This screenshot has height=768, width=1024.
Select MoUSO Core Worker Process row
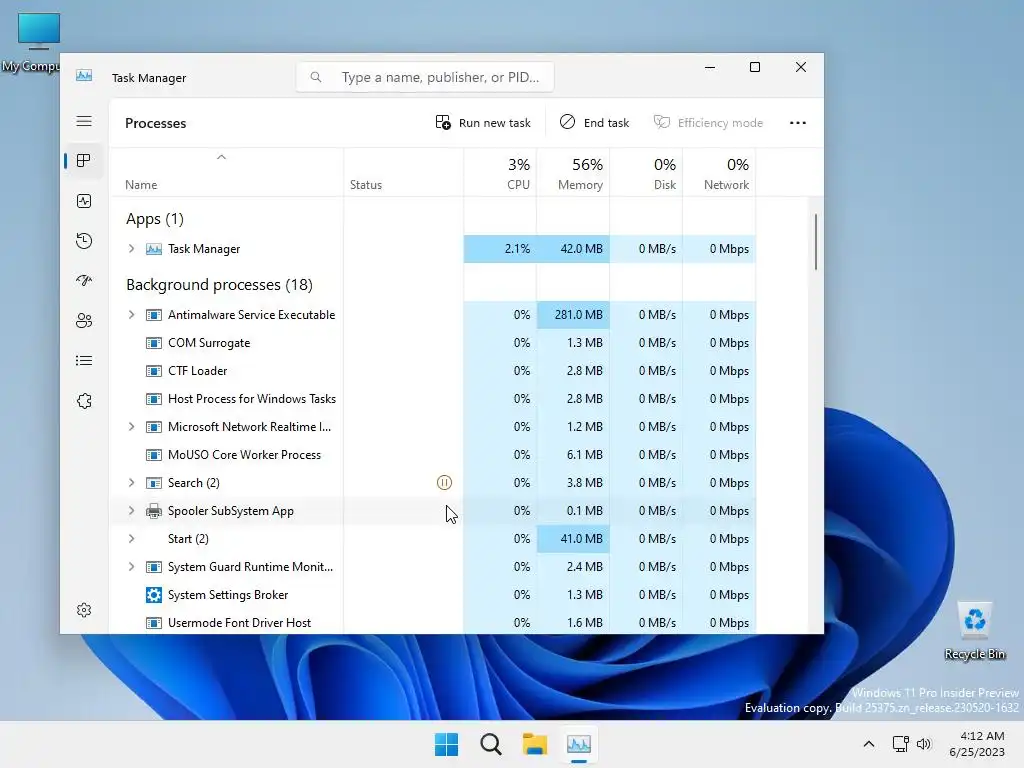click(434, 455)
